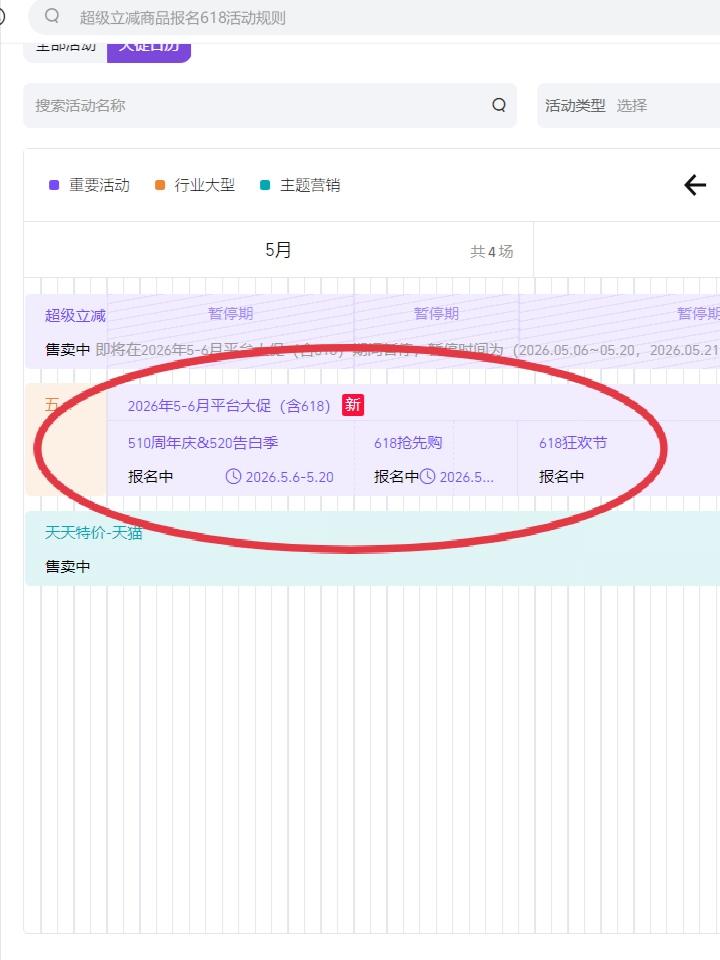The width and height of the screenshot is (720, 960).
Task: Open the 活动类型 选择 dropdown
Action: (x=628, y=105)
